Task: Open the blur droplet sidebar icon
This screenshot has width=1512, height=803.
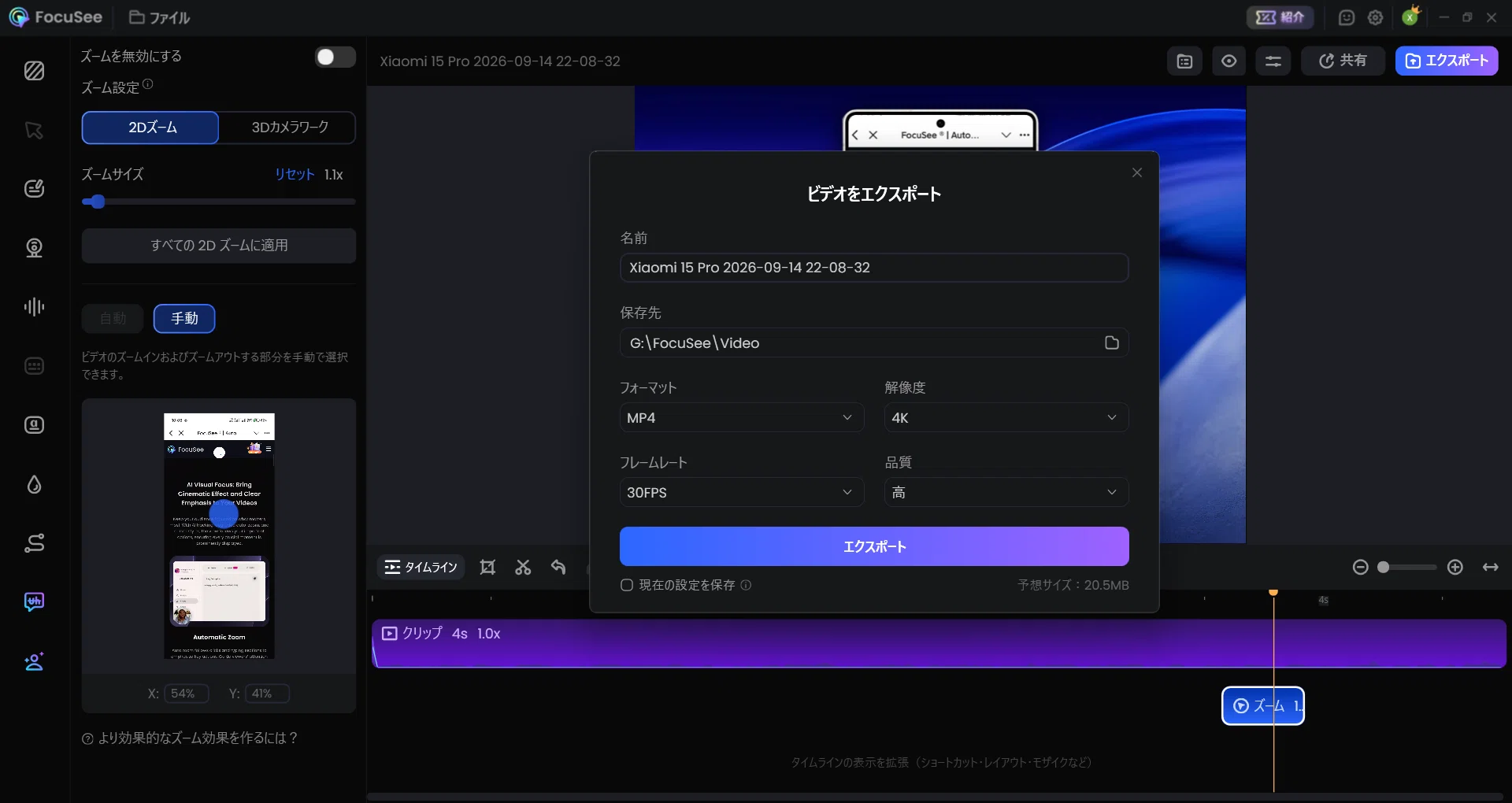Action: pyautogui.click(x=34, y=484)
